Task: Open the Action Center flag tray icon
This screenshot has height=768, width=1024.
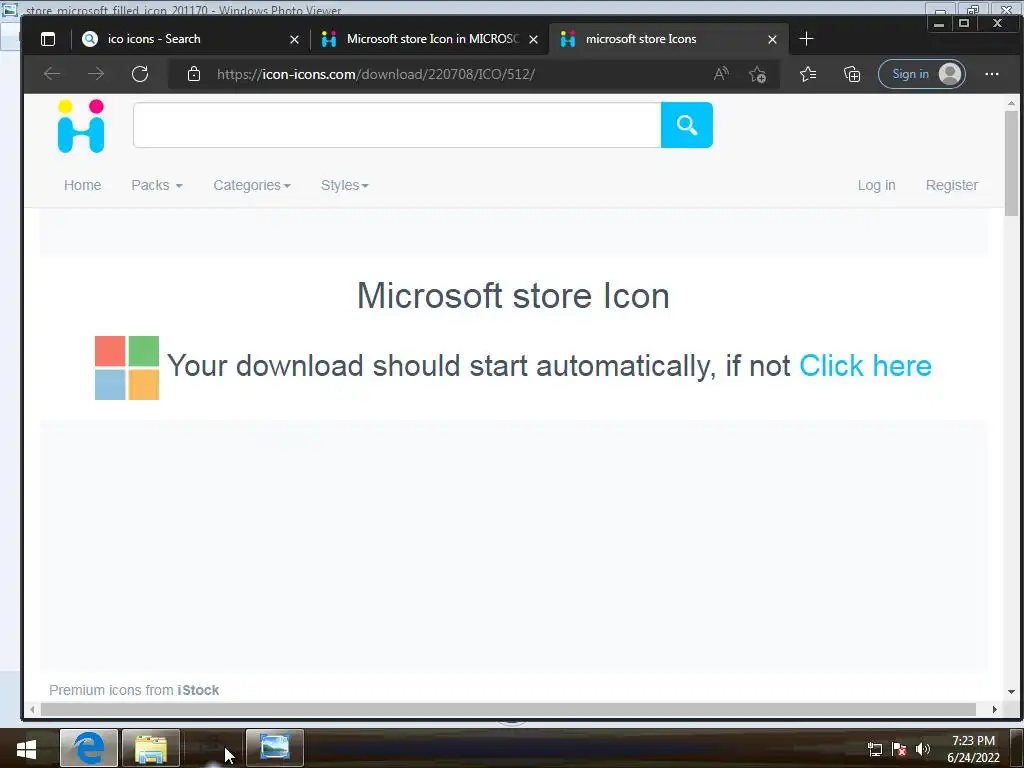Action: (899, 749)
